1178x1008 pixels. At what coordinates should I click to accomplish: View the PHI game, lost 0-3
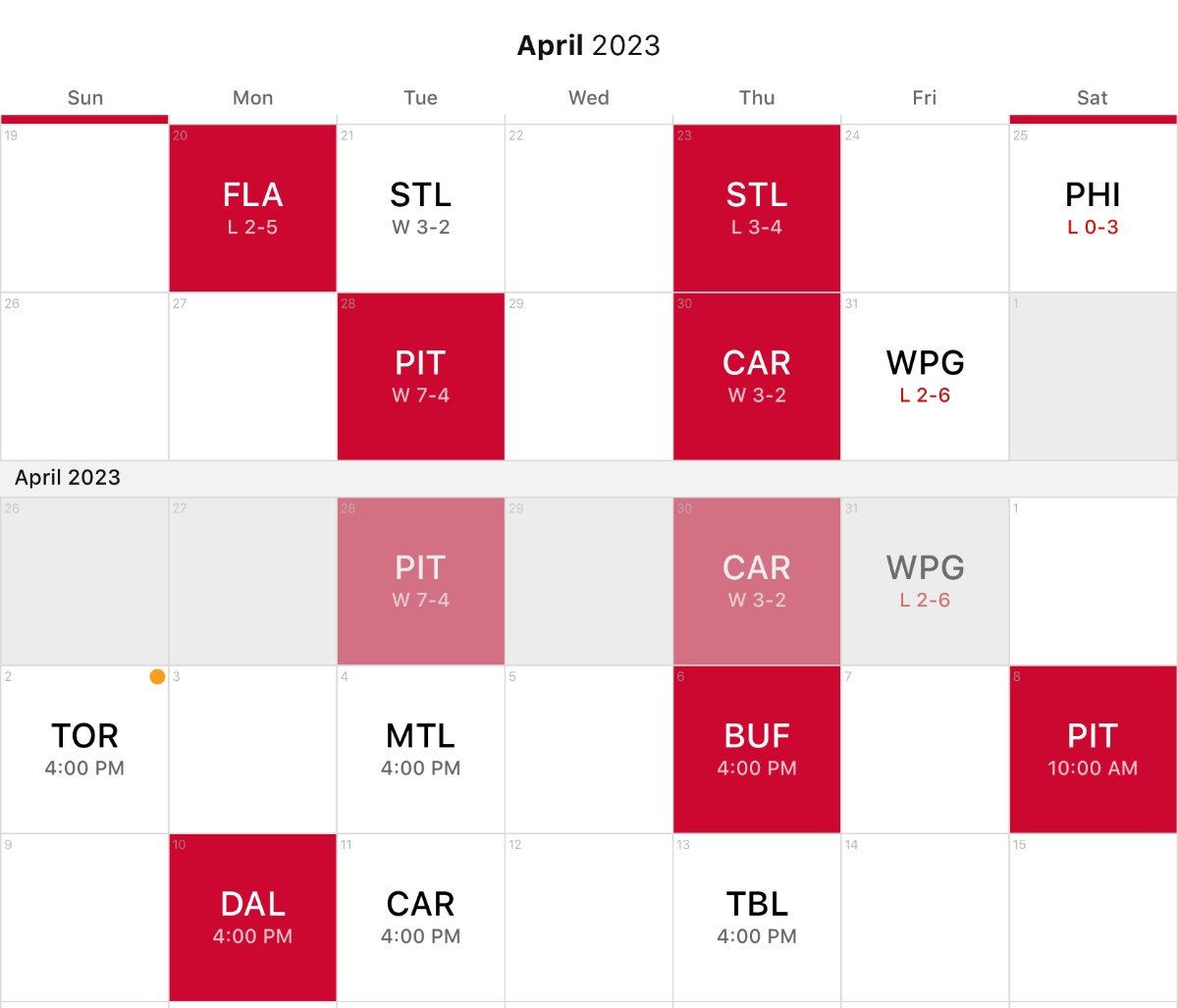point(1093,208)
